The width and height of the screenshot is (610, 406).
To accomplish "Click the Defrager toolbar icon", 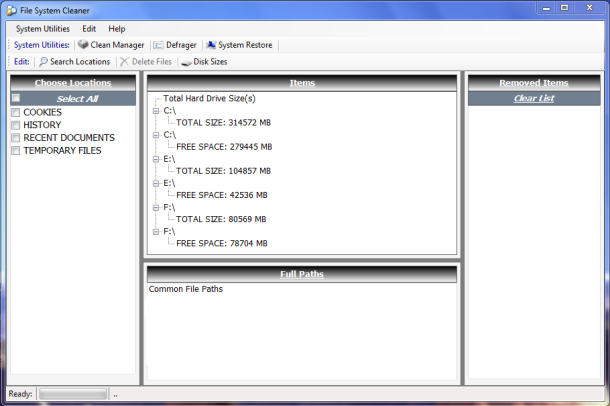I will click(x=158, y=45).
